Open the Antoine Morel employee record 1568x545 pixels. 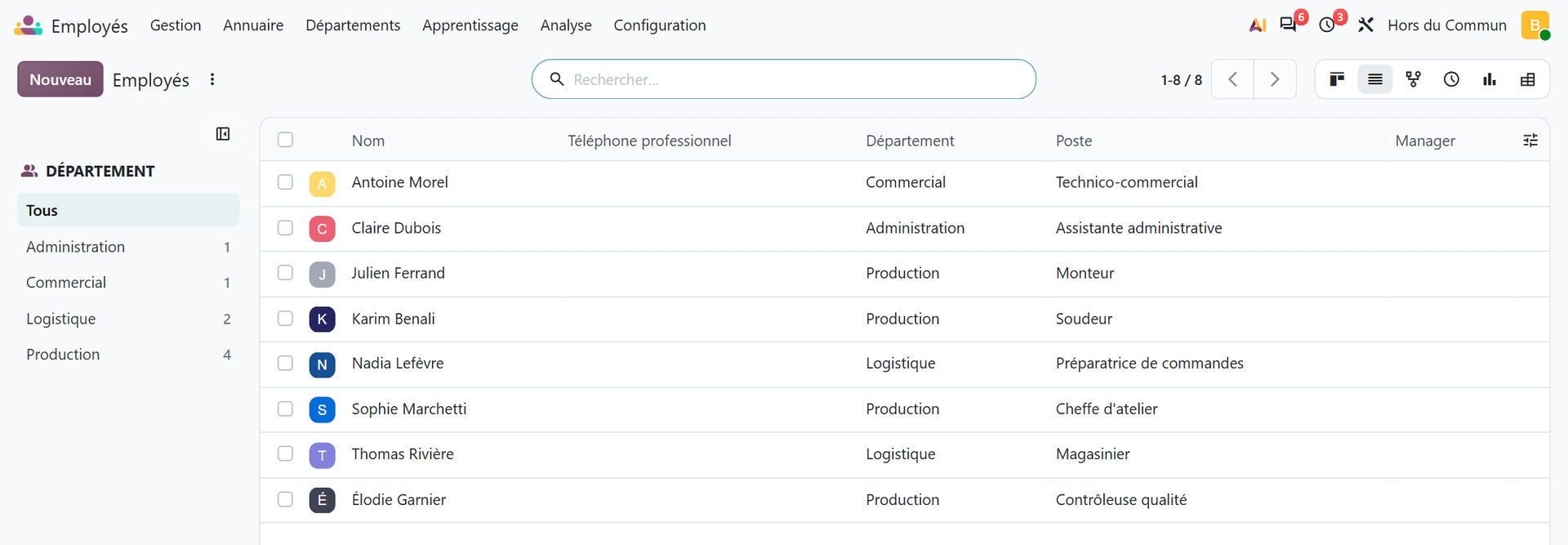tap(399, 182)
